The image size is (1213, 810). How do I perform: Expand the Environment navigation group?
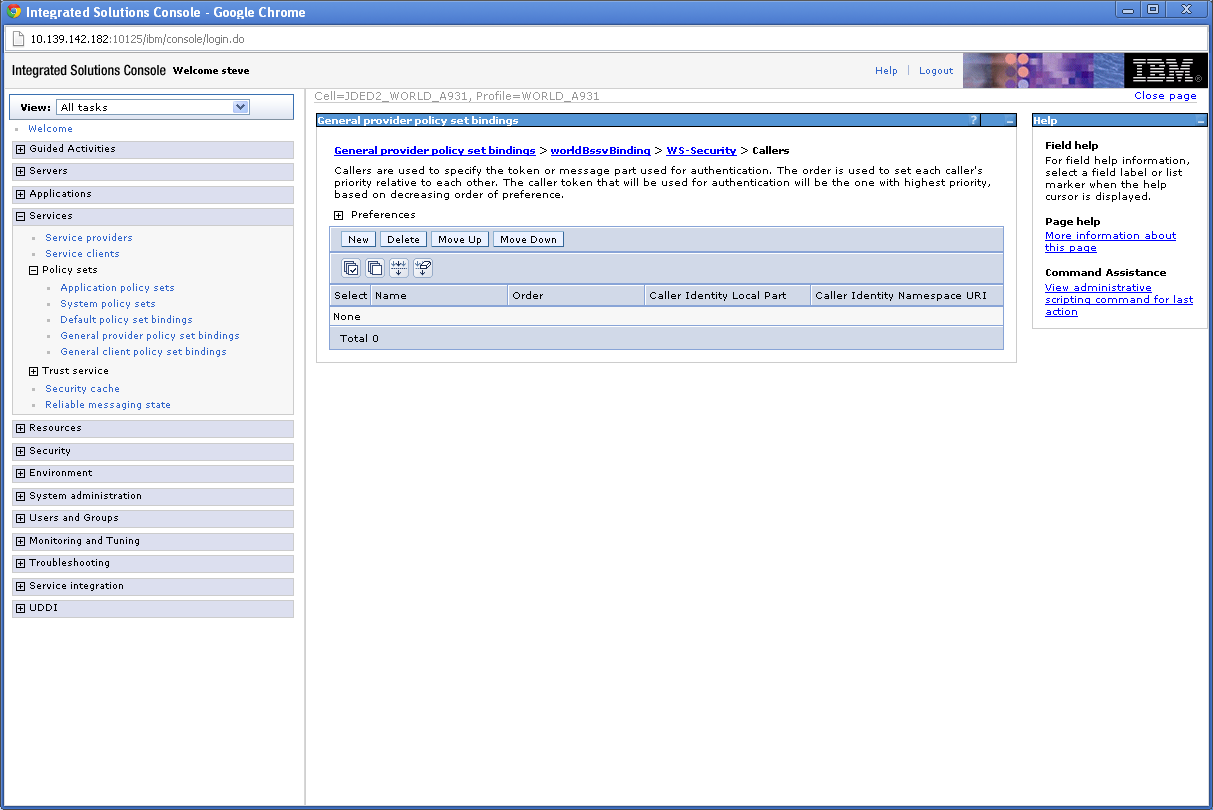(x=20, y=473)
